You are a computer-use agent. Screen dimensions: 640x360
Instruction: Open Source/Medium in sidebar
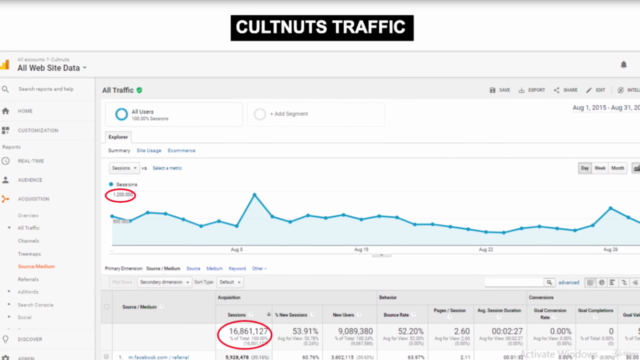[36, 267]
